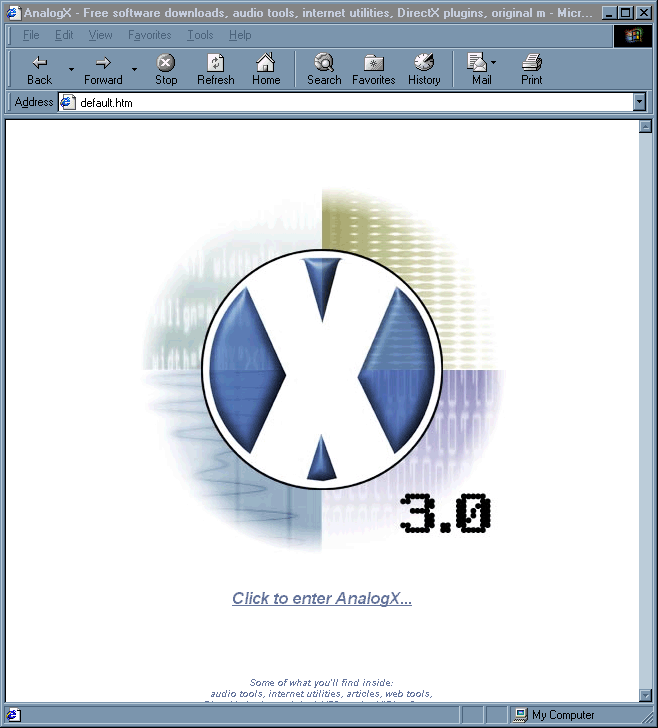The image size is (658, 728).
Task: Expand the Back button history dropdown arrow
Action: point(71,69)
